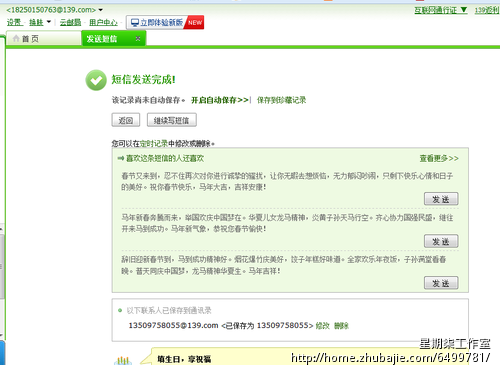The image size is (500, 365).
Task: Open the 139返利 link
Action: [x=487, y=10]
